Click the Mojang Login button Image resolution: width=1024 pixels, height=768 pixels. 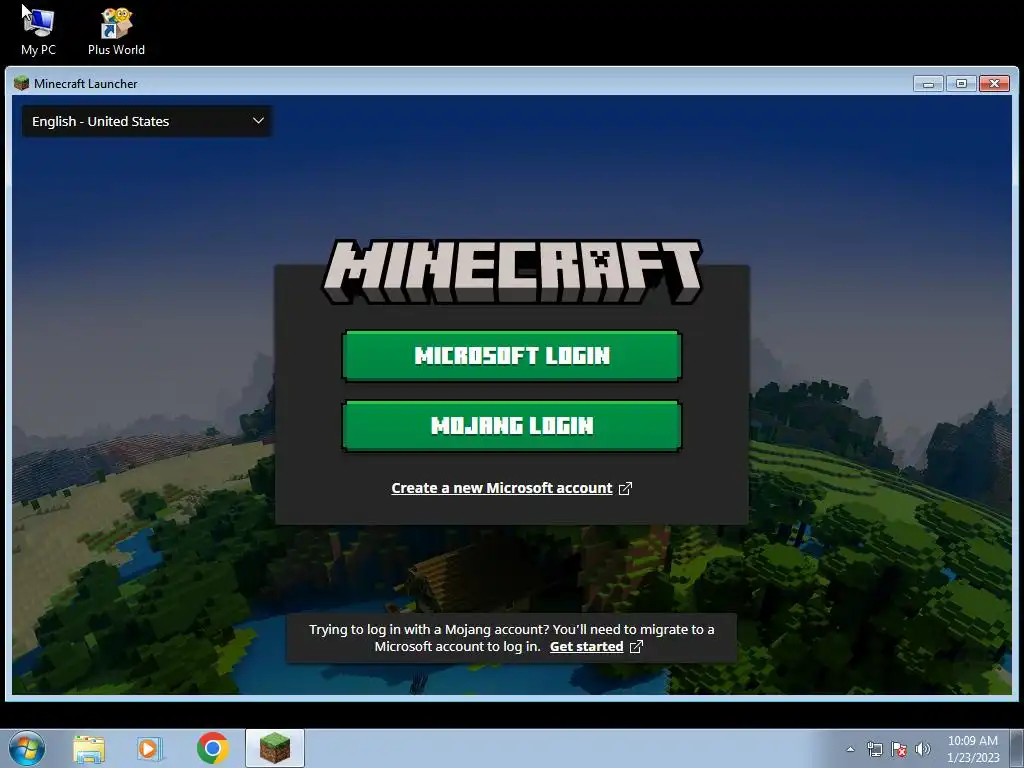pyautogui.click(x=511, y=426)
